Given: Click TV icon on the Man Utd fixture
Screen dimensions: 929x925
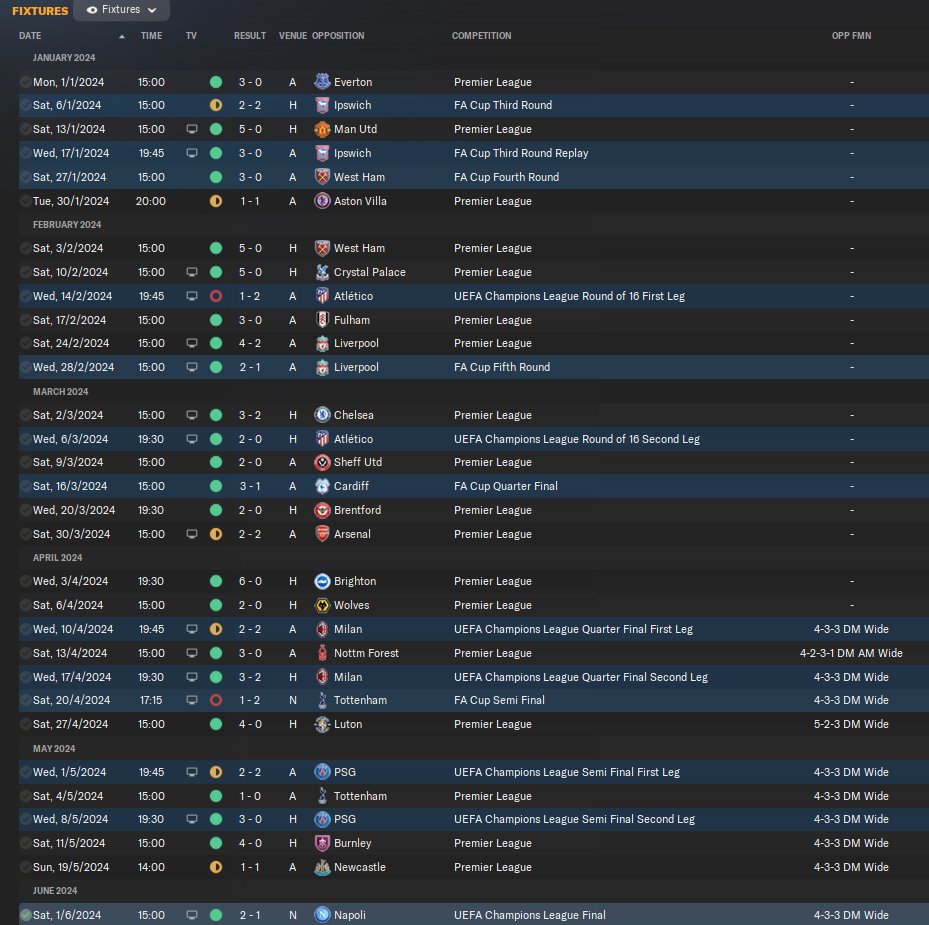Looking at the screenshot, I should point(192,129).
